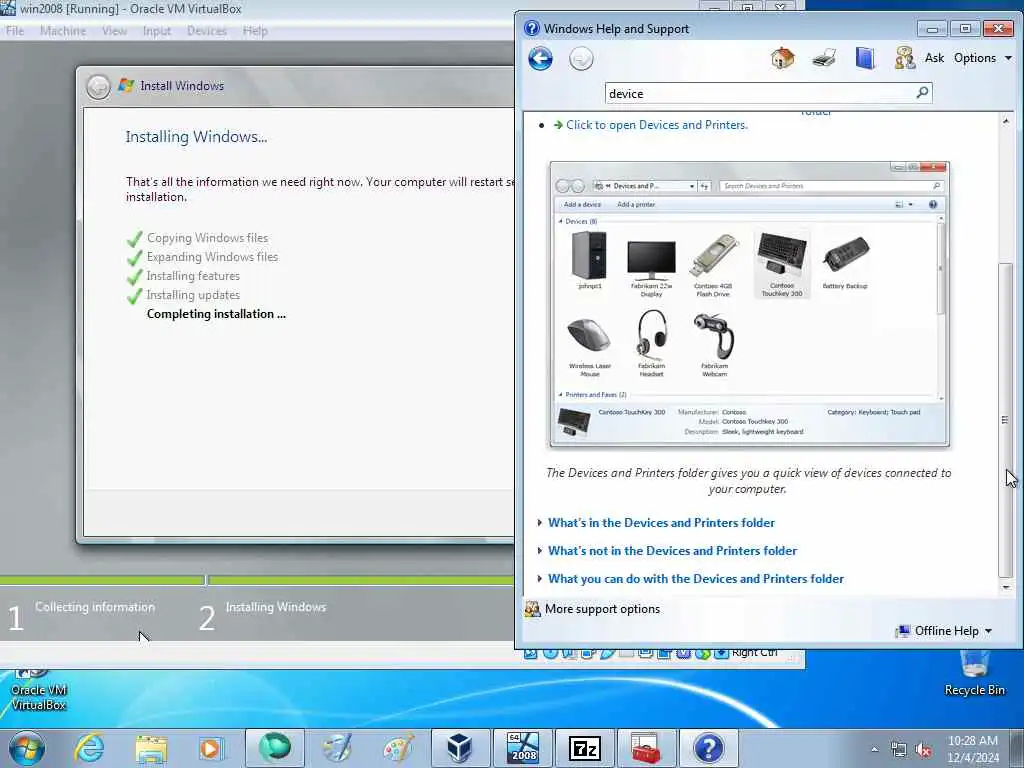Show hidden system tray icons

point(874,750)
